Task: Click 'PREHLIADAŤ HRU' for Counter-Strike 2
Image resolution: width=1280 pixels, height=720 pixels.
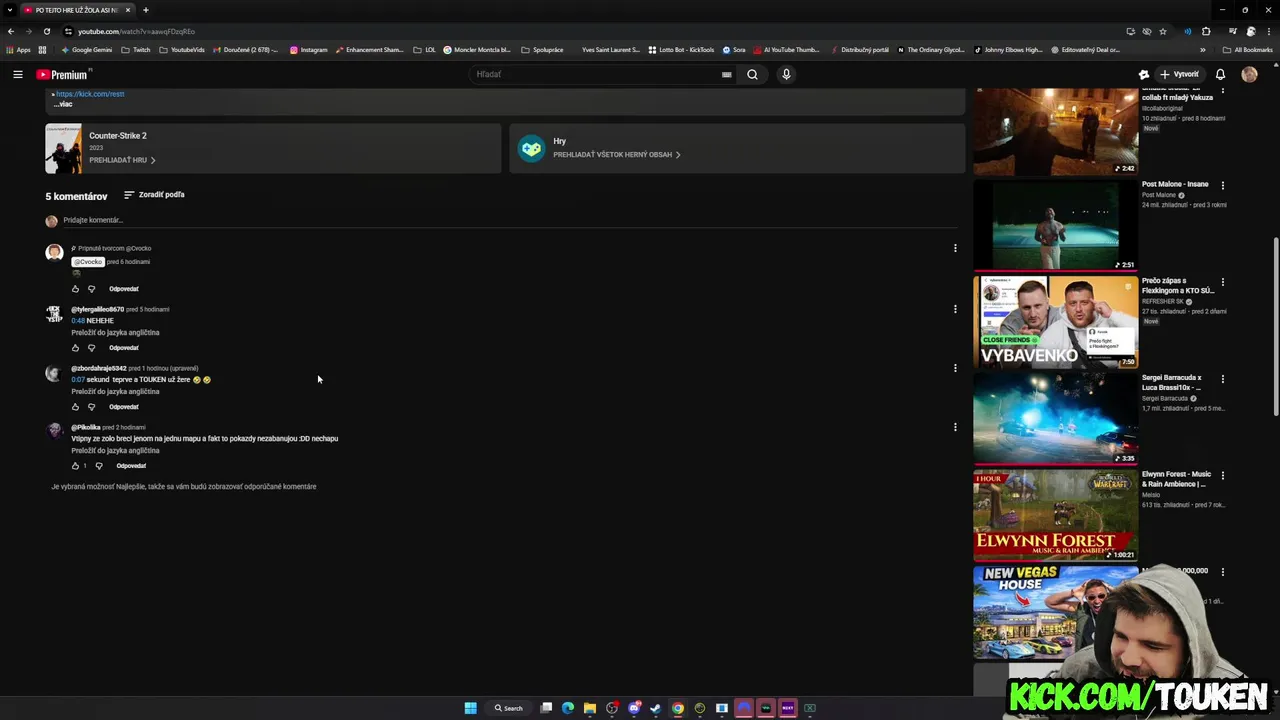Action: point(122,160)
